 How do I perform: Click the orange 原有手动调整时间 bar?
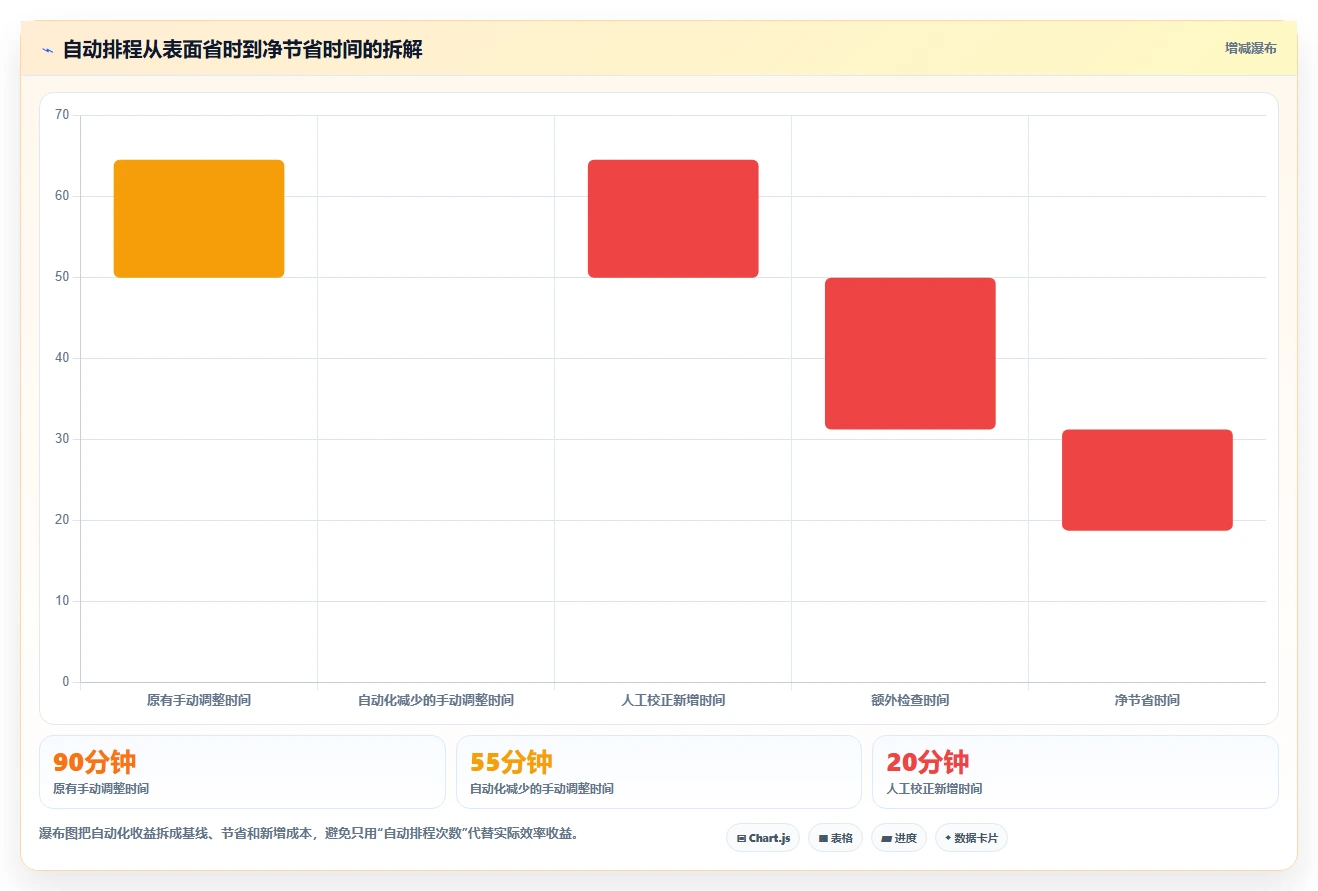pos(199,219)
